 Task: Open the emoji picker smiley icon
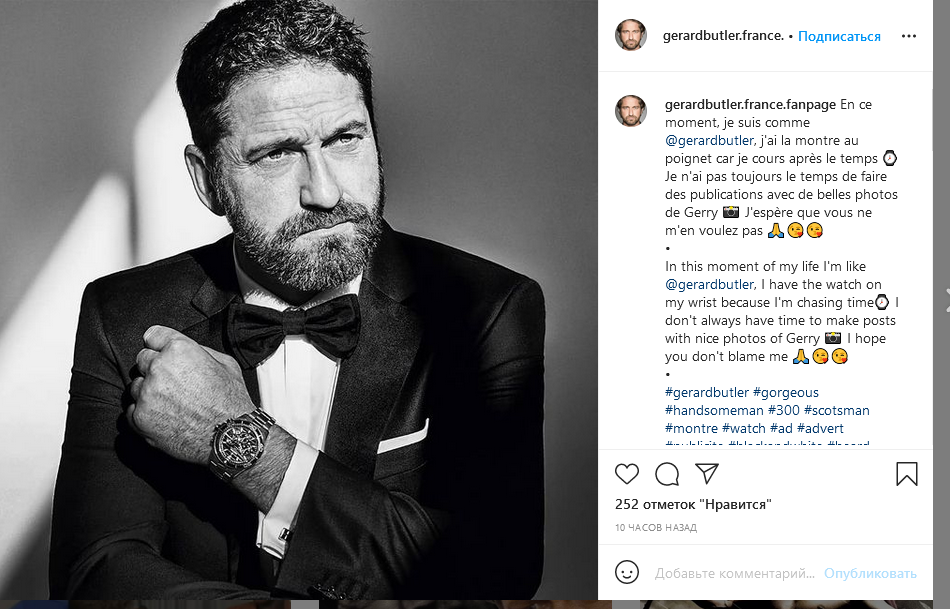click(627, 573)
